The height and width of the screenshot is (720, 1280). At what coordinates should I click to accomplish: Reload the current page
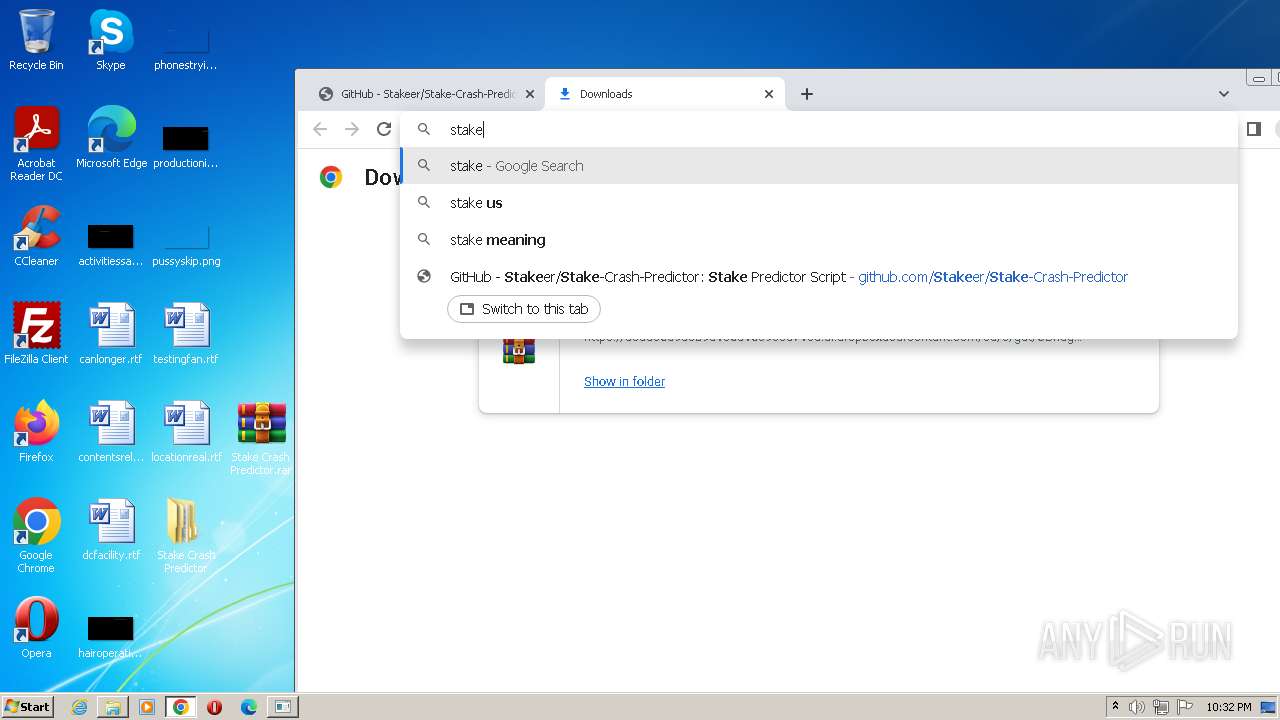pyautogui.click(x=384, y=129)
